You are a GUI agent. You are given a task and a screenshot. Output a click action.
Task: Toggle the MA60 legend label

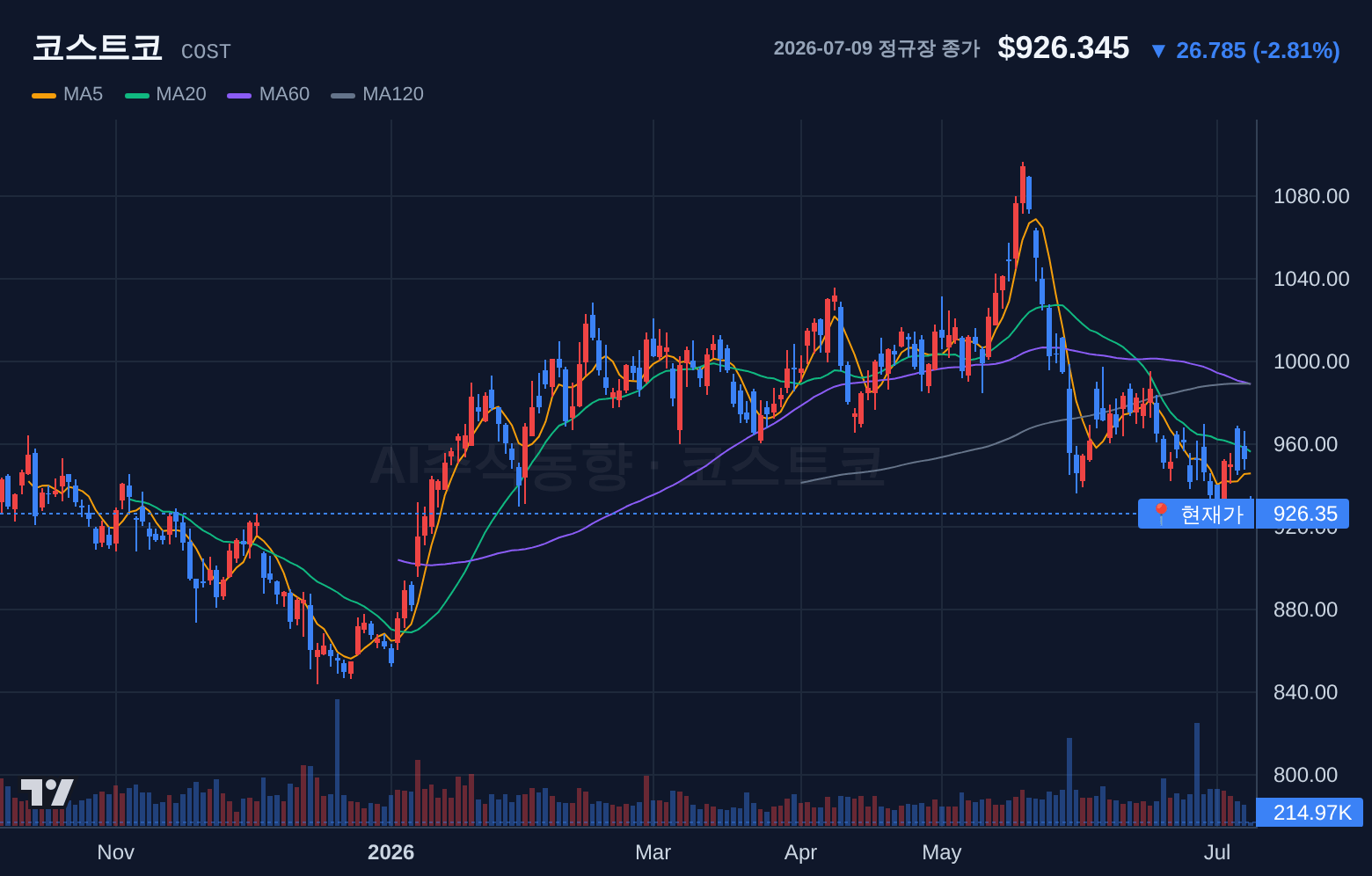point(284,94)
